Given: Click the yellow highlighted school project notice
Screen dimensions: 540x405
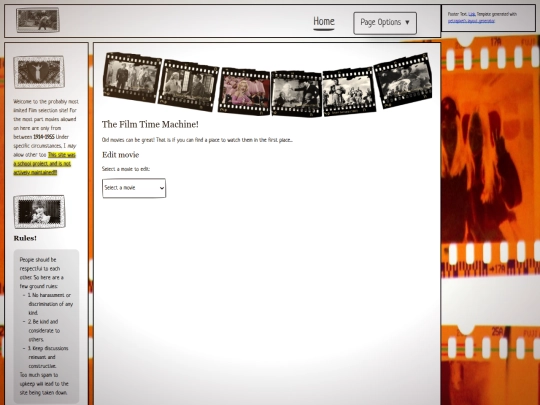Looking at the screenshot, I should point(44,164).
